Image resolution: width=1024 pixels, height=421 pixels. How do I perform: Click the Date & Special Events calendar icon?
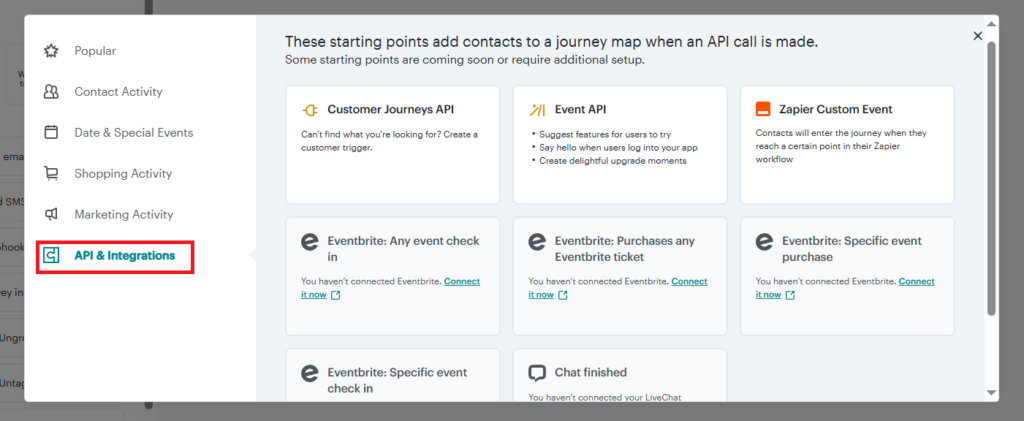(51, 133)
